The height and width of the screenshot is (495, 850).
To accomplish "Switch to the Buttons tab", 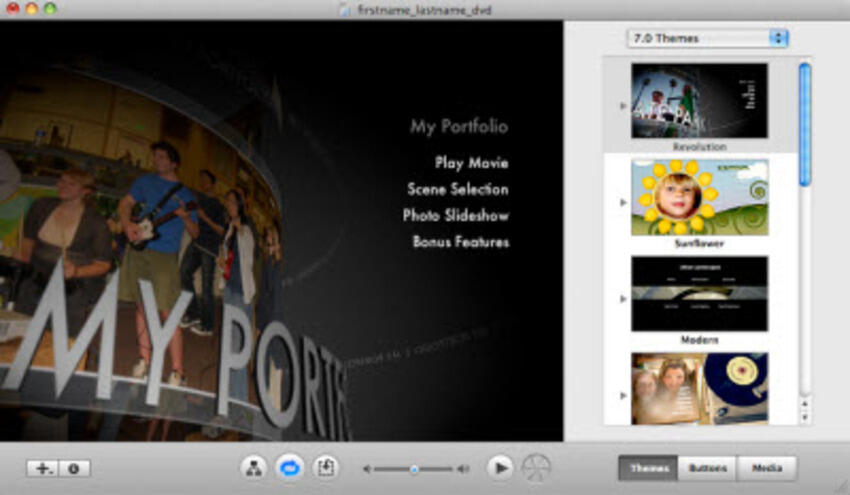I will tap(707, 468).
